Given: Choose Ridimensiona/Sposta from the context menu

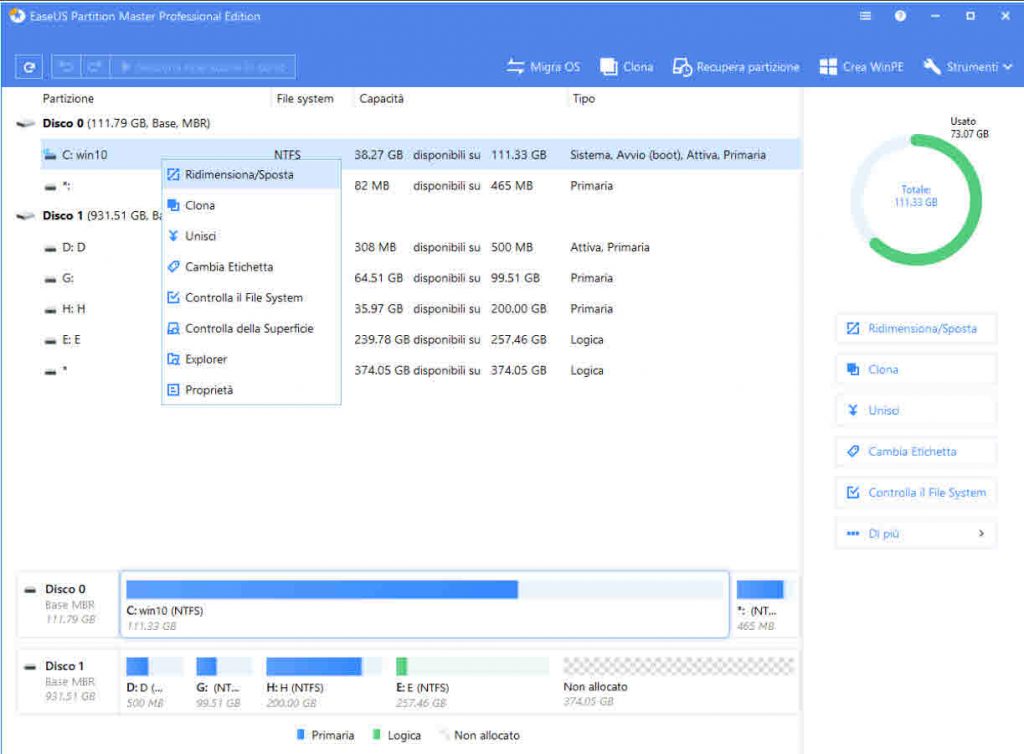Looking at the screenshot, I should [239, 175].
